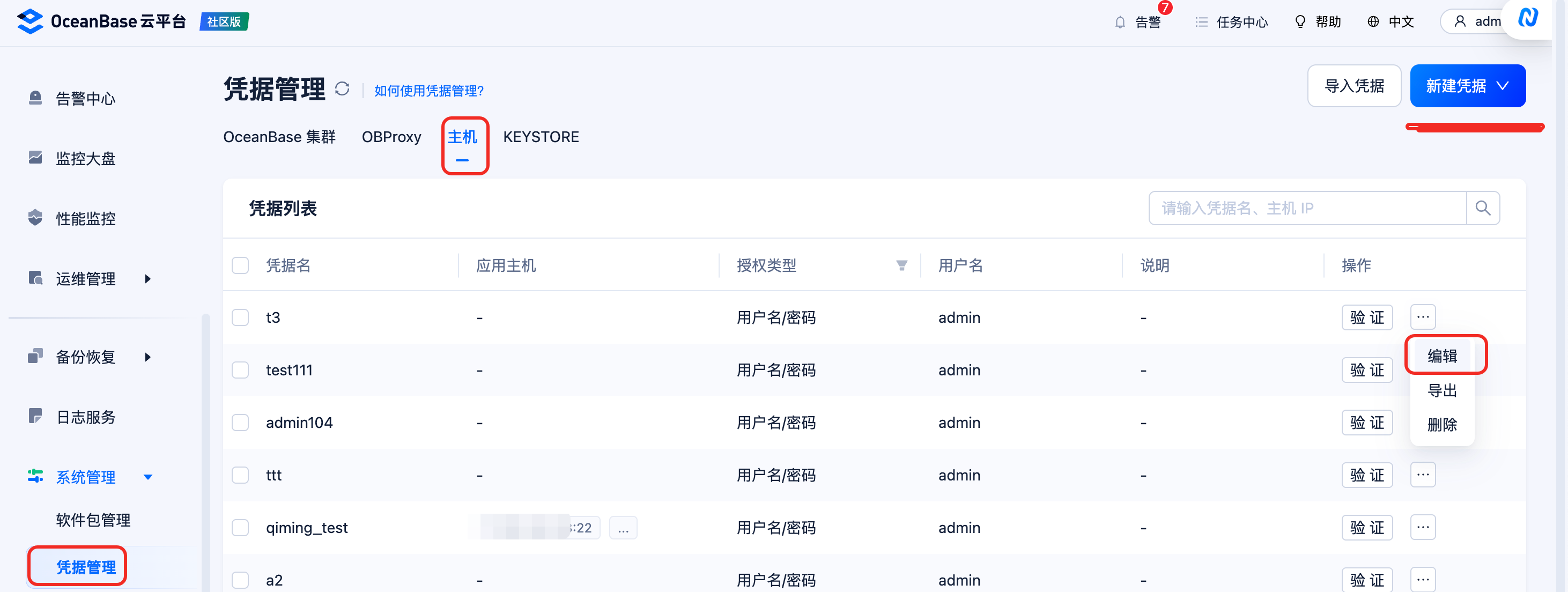
Task: Tick the checkbox for test111 credential
Action: click(240, 370)
